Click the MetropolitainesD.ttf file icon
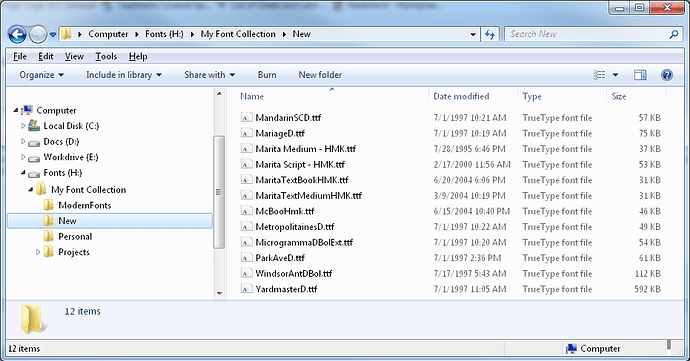690x361 pixels. click(246, 227)
